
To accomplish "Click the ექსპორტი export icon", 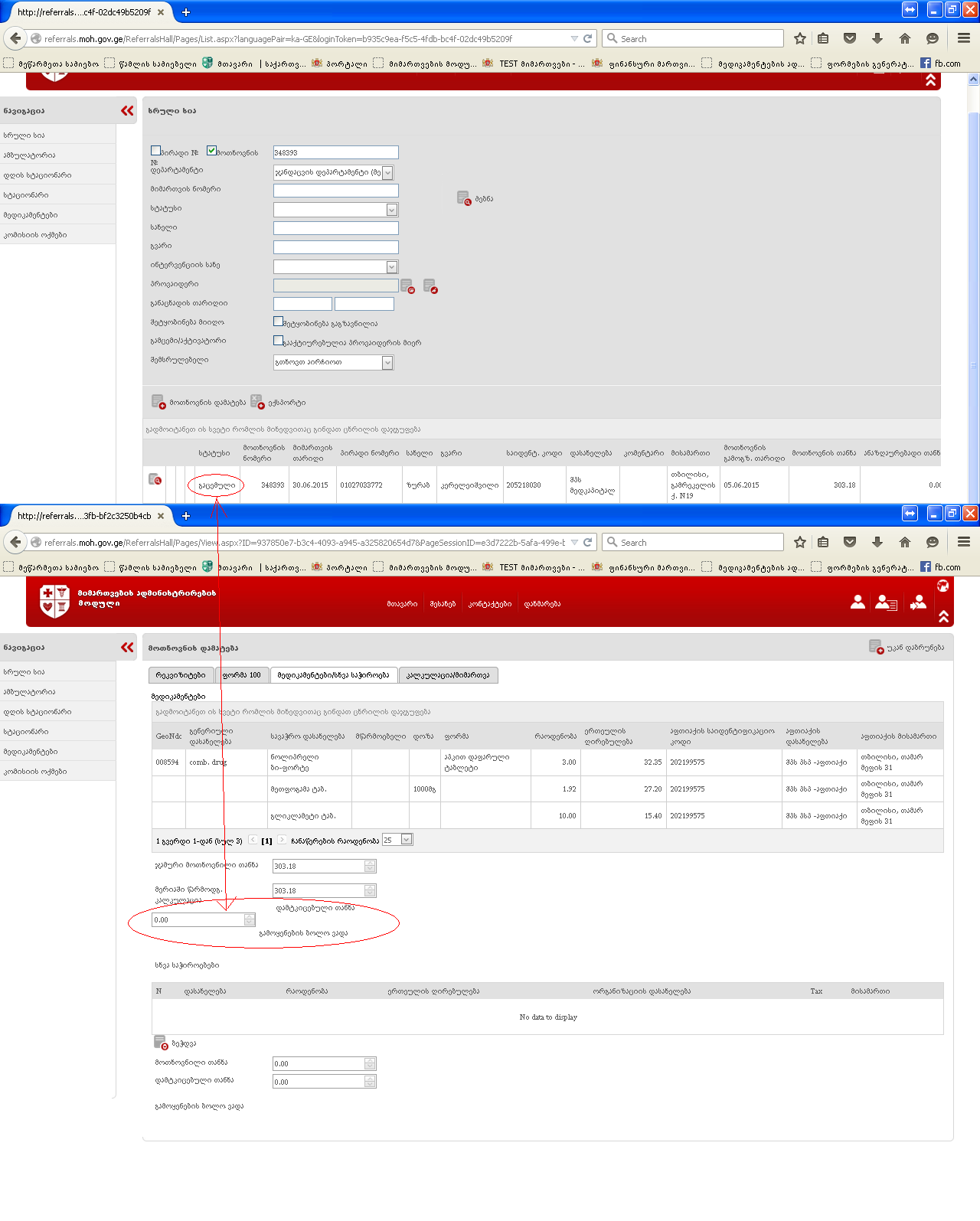I will point(257,402).
